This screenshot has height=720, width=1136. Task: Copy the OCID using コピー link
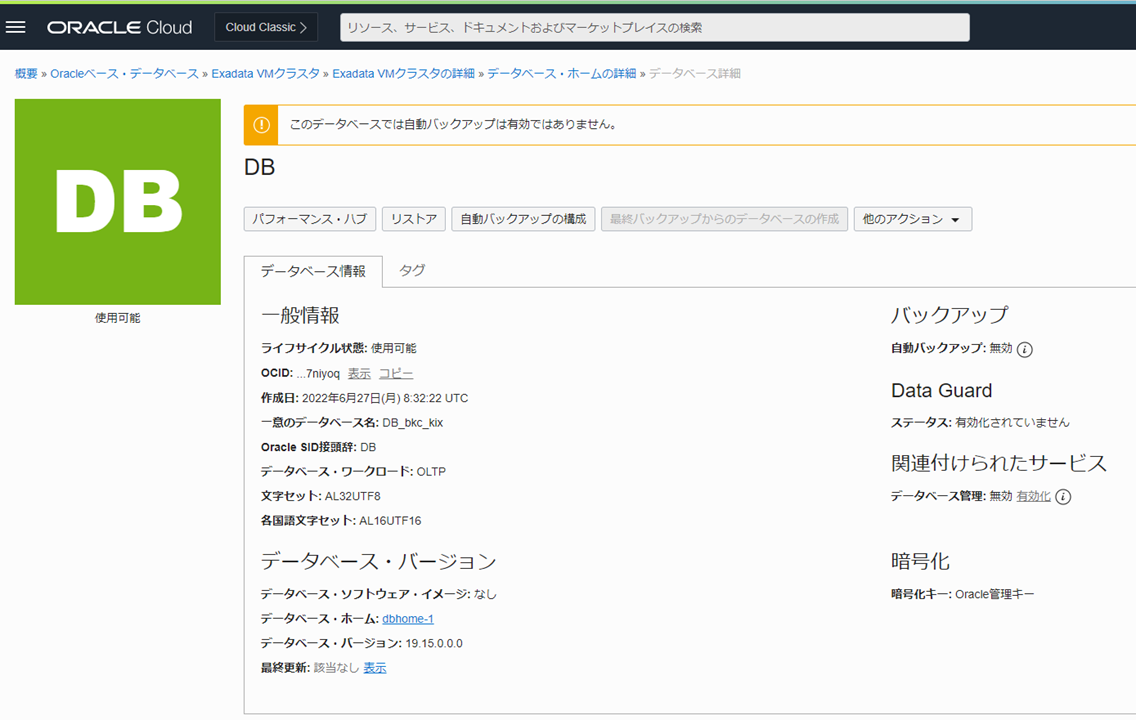pyautogui.click(x=396, y=373)
